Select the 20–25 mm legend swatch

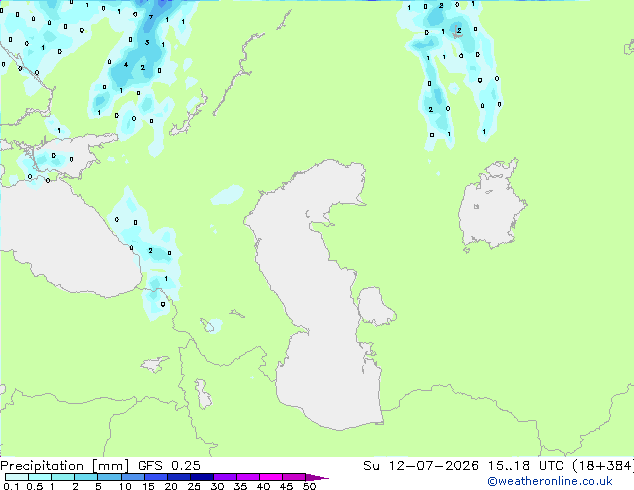(x=179, y=477)
